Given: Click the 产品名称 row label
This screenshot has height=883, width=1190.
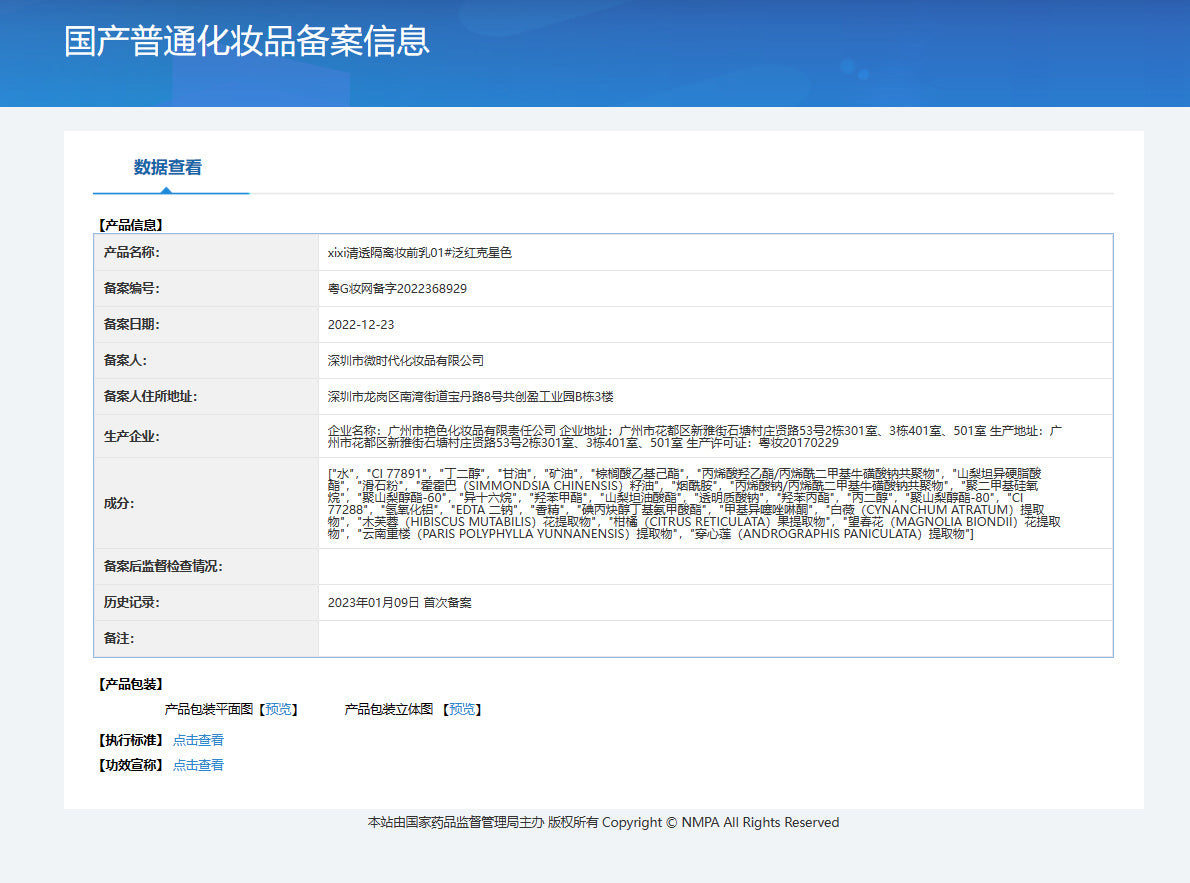Looking at the screenshot, I should pyautogui.click(x=132, y=253).
